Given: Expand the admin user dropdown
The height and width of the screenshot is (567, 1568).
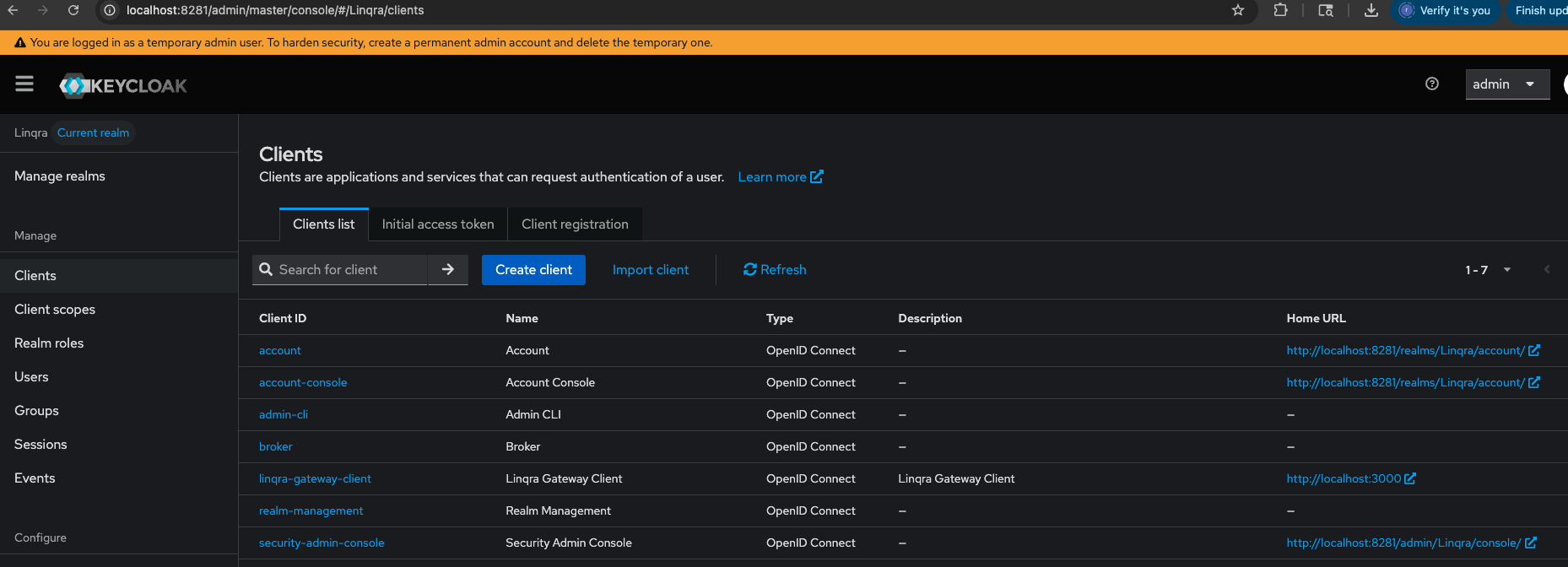Looking at the screenshot, I should pyautogui.click(x=1507, y=84).
